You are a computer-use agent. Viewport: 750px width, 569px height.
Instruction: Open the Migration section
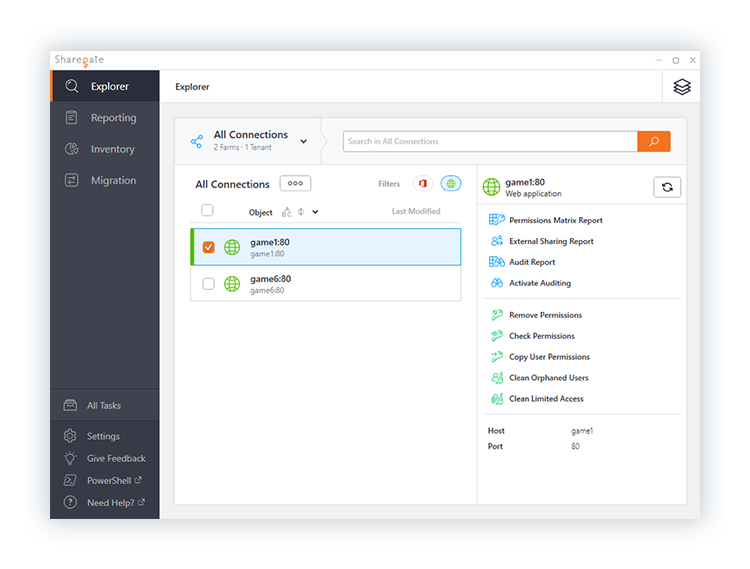[x=105, y=180]
